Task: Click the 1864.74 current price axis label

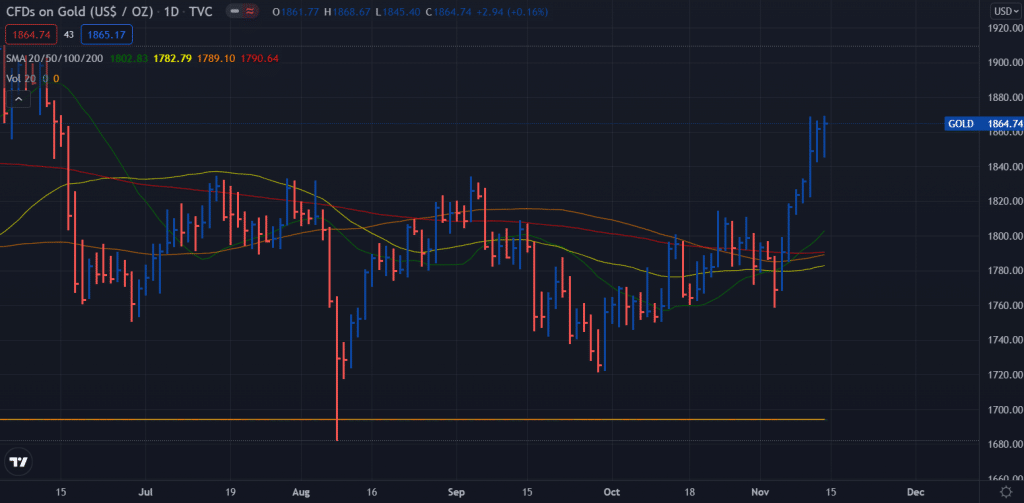Action: [1004, 123]
